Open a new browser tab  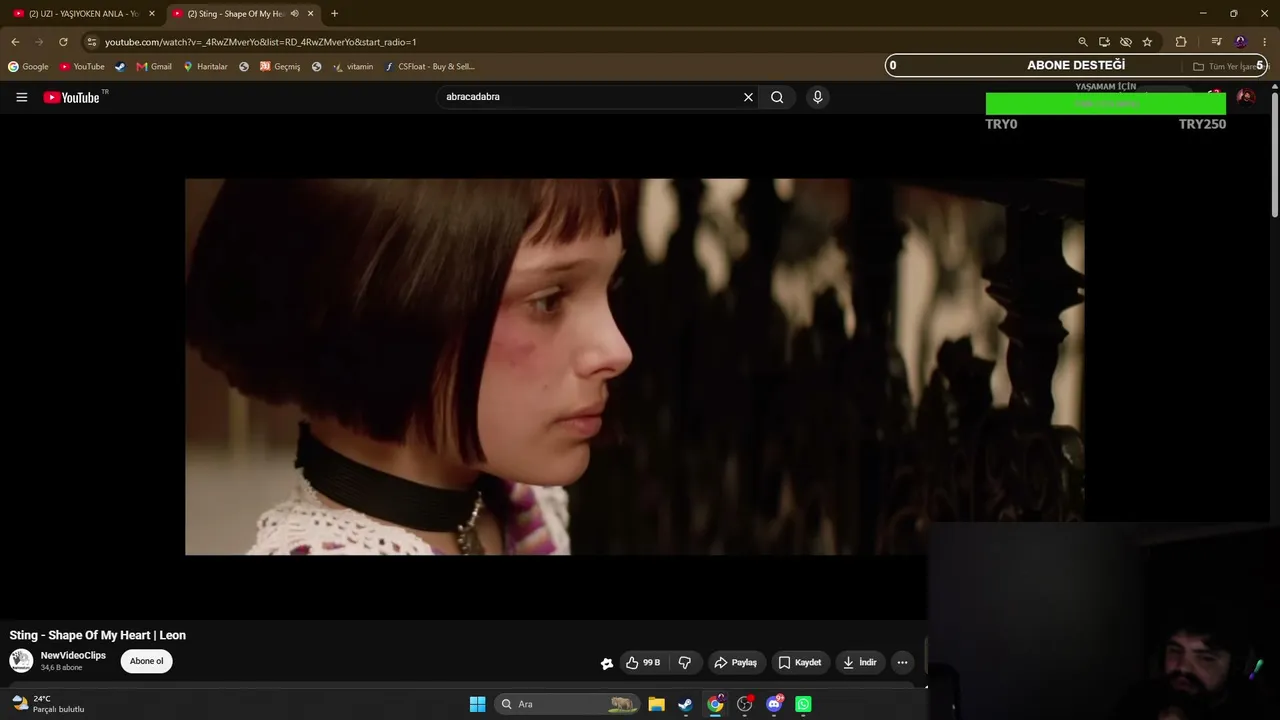(x=334, y=14)
